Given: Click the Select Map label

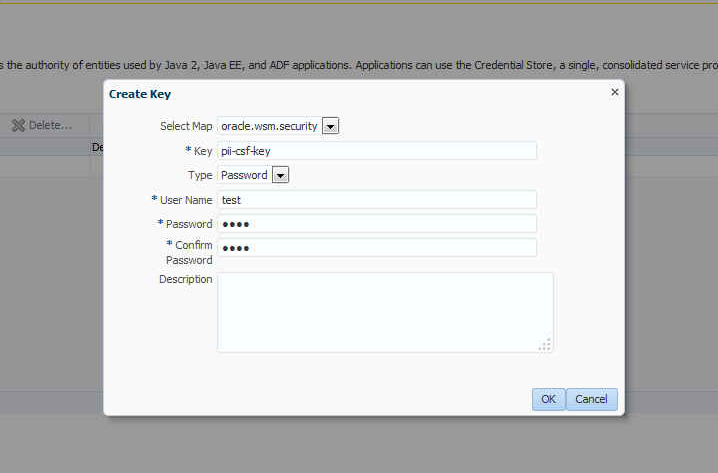Looking at the screenshot, I should coord(186,126).
